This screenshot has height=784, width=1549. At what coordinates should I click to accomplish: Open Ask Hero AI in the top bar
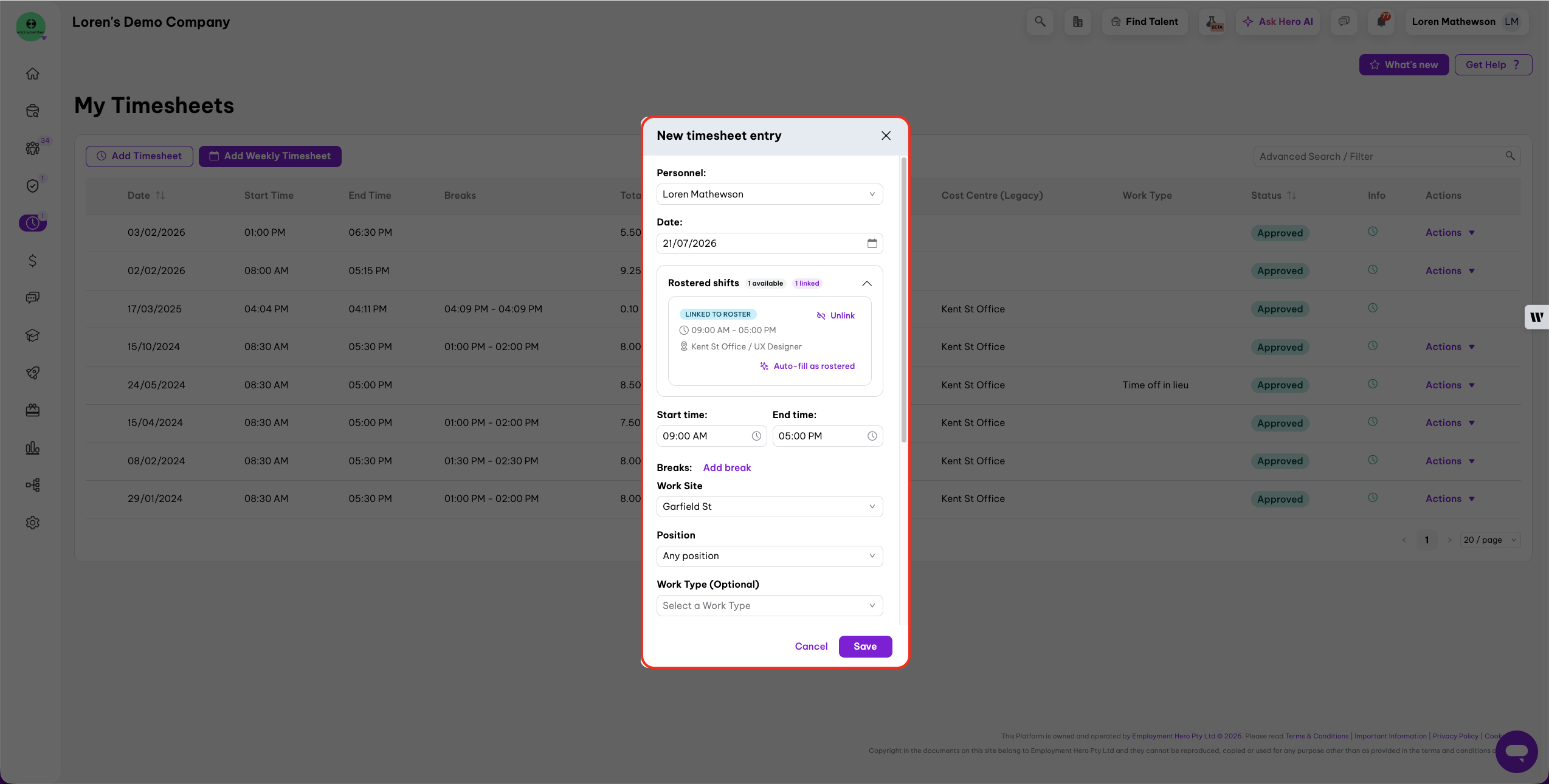point(1278,22)
